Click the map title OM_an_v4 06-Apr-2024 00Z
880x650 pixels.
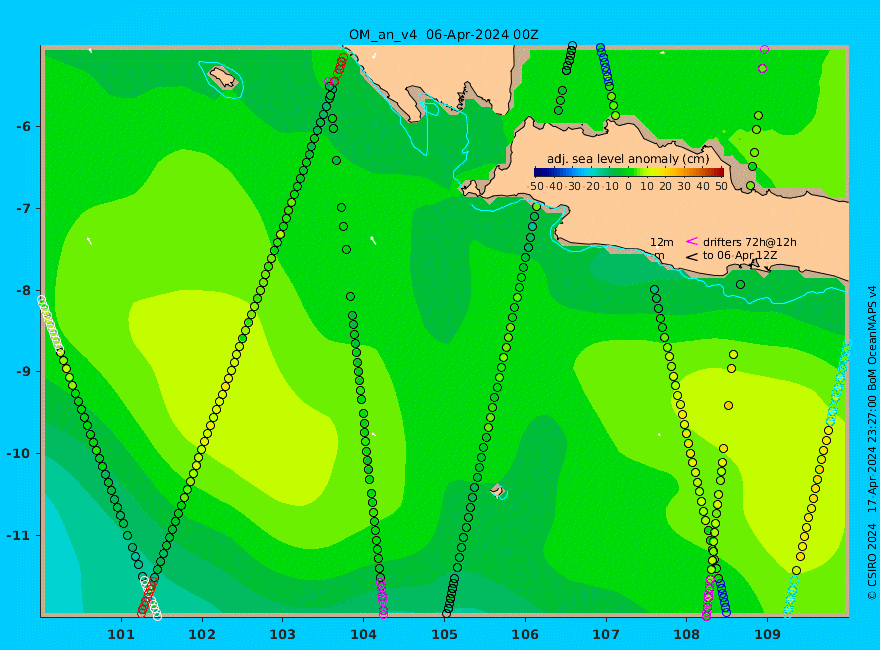[443, 35]
